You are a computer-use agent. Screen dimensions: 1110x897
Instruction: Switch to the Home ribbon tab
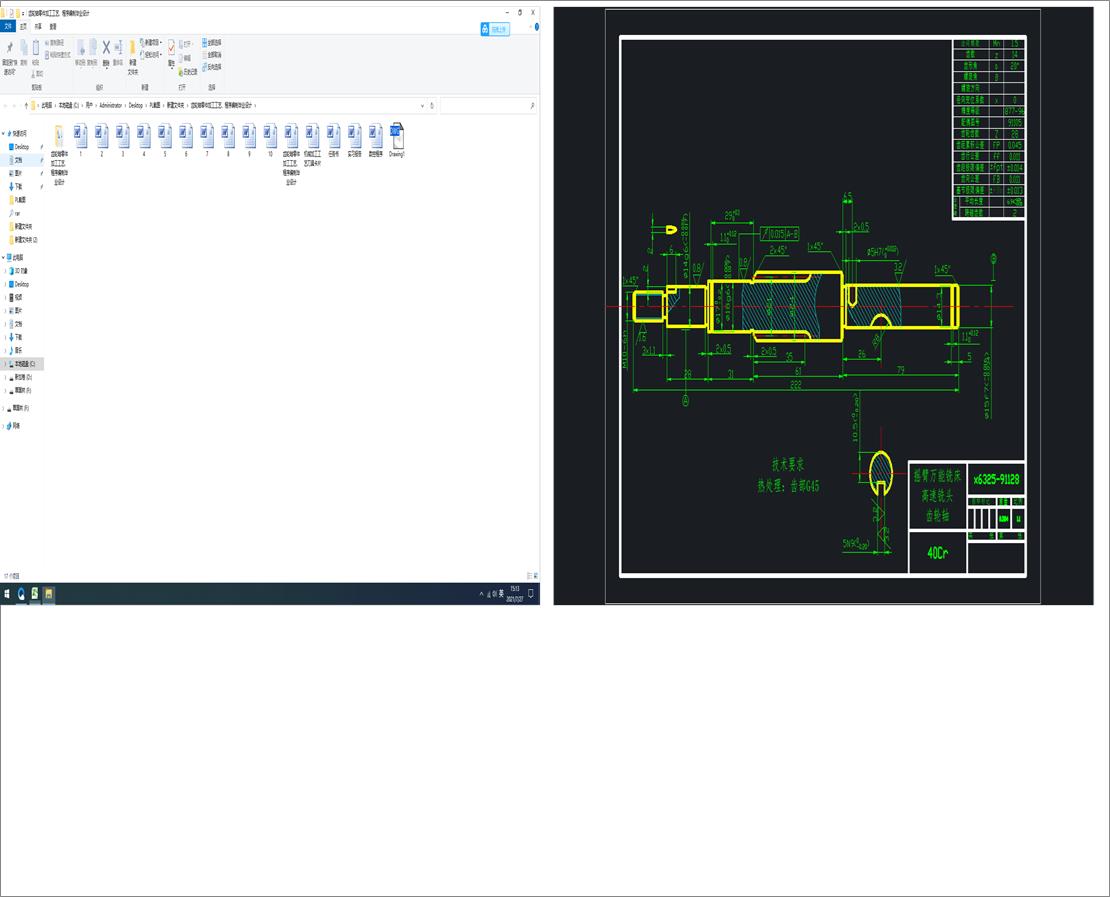[23, 26]
